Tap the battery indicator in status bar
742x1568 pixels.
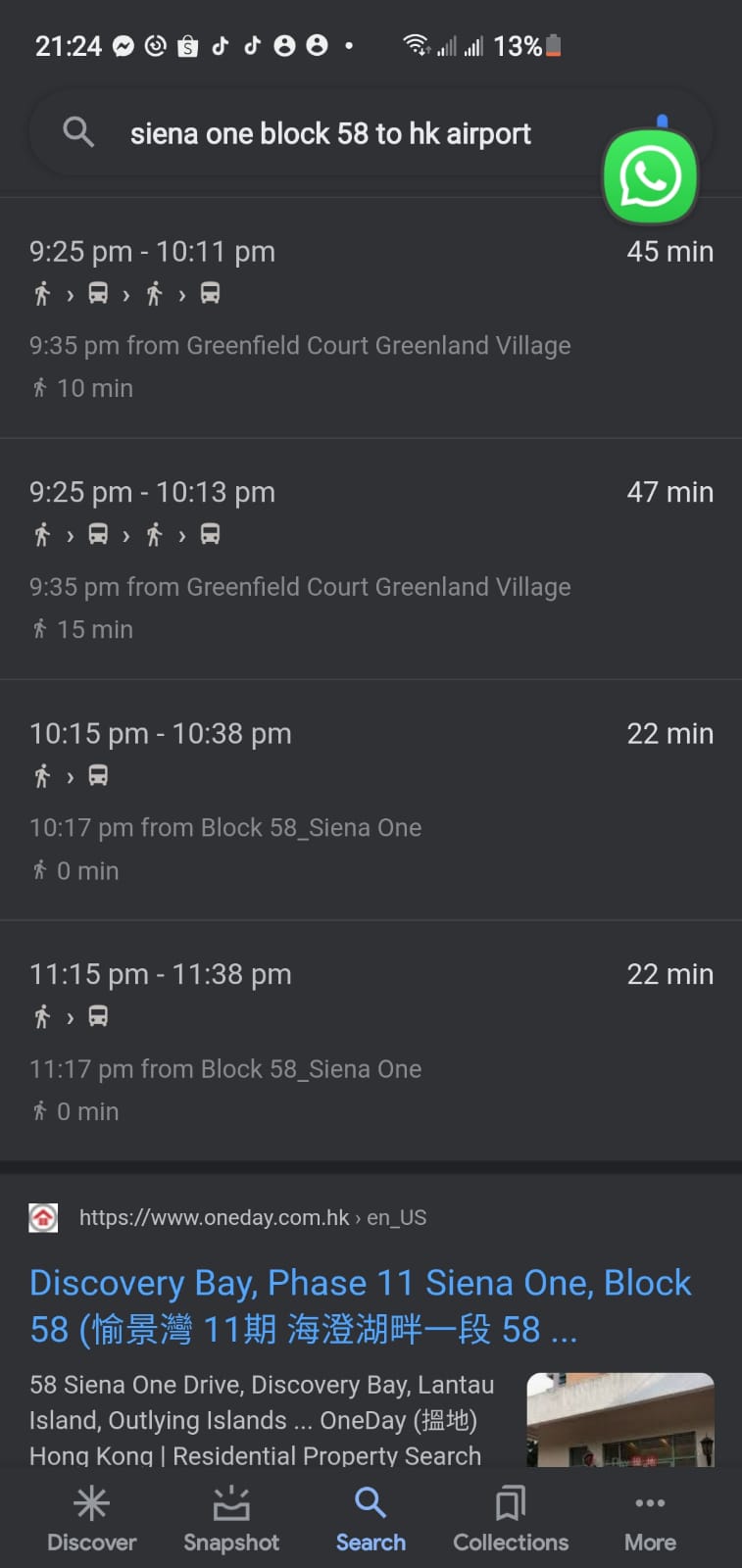click(554, 46)
